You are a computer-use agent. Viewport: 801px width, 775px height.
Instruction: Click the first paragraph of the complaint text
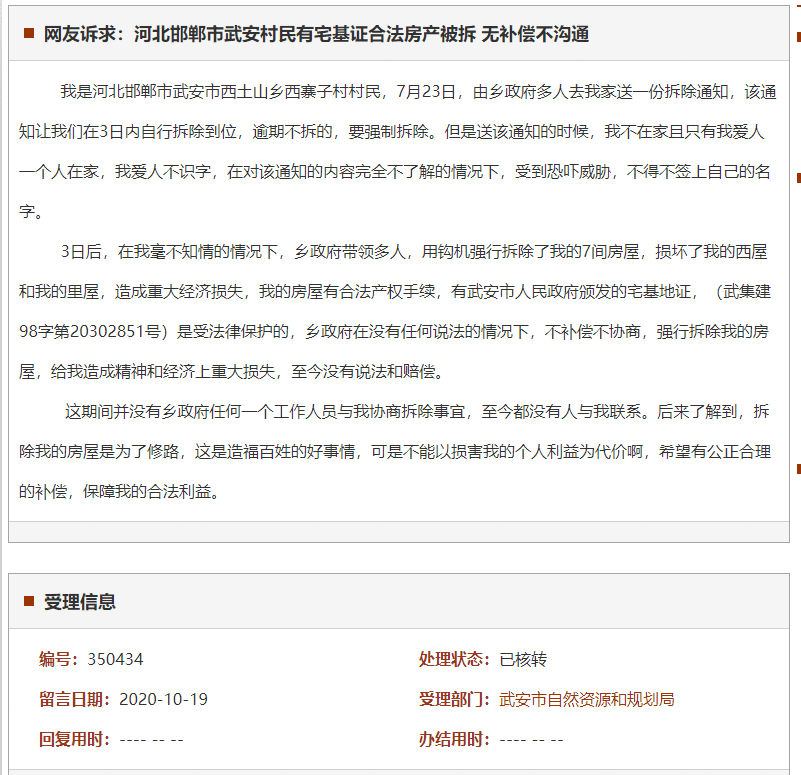coord(400,150)
